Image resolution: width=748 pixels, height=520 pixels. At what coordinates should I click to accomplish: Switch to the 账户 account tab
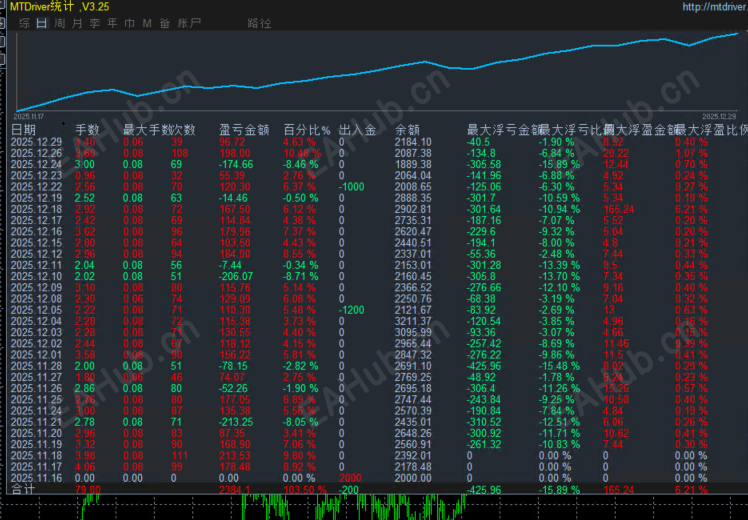pyautogui.click(x=189, y=23)
